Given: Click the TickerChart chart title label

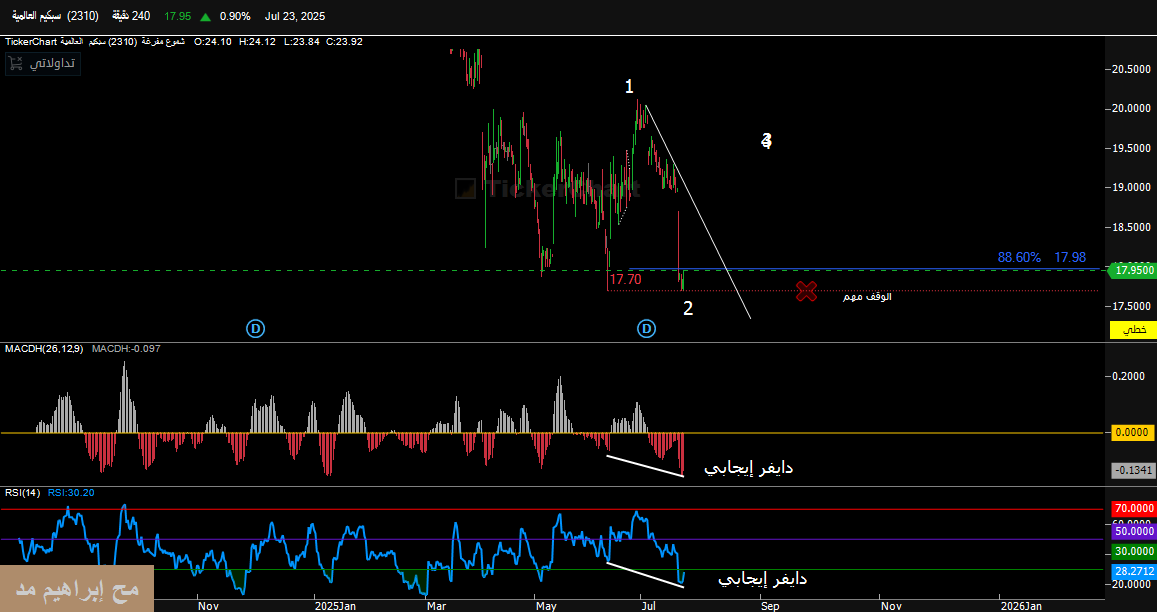Looking at the screenshot, I should coord(32,42).
